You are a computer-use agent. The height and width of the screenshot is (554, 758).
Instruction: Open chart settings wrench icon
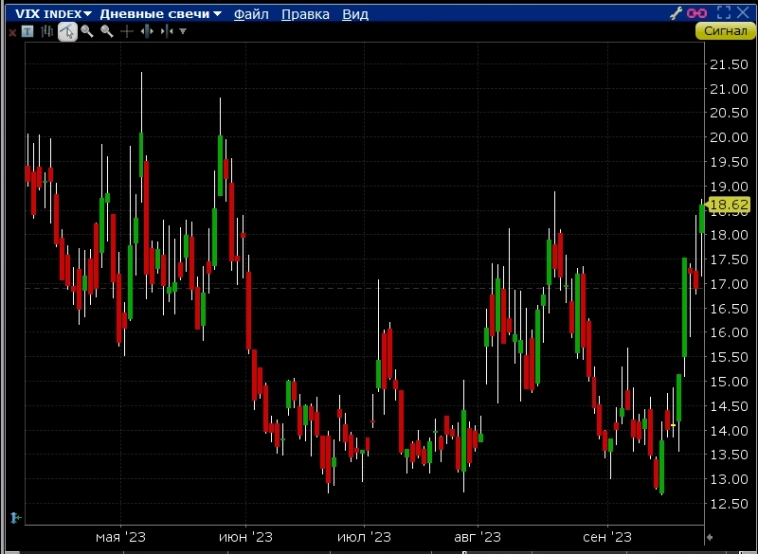pos(677,13)
